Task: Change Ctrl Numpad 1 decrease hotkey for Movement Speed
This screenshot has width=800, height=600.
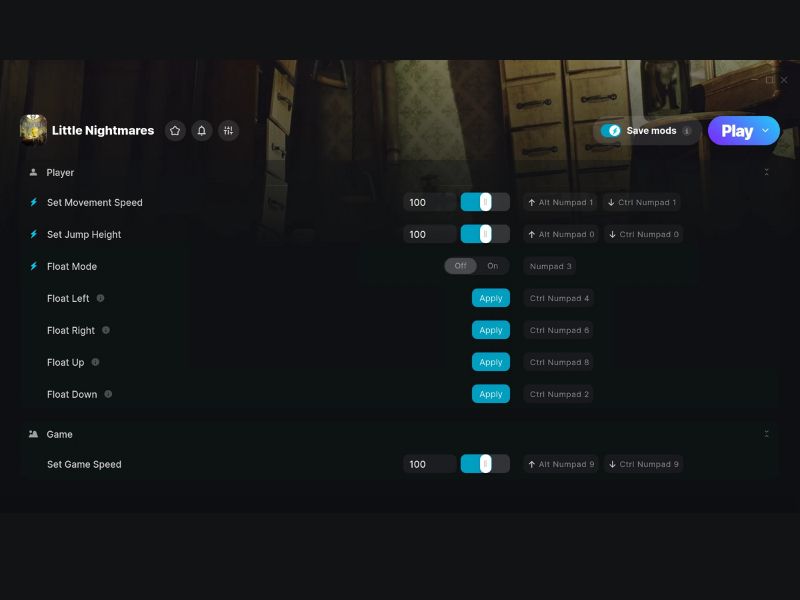Action: [x=642, y=203]
